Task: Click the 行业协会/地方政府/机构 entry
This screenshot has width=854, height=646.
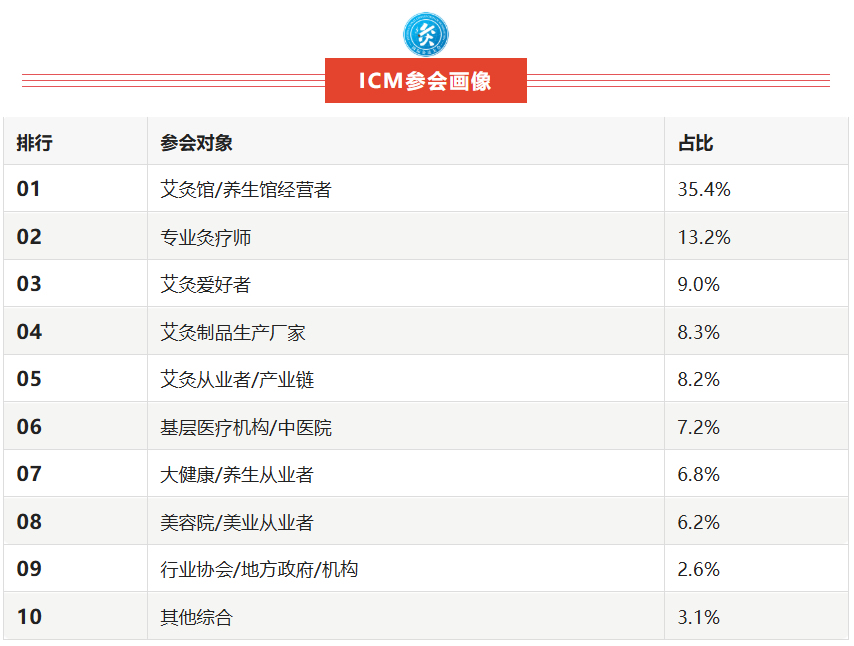Action: coord(259,570)
